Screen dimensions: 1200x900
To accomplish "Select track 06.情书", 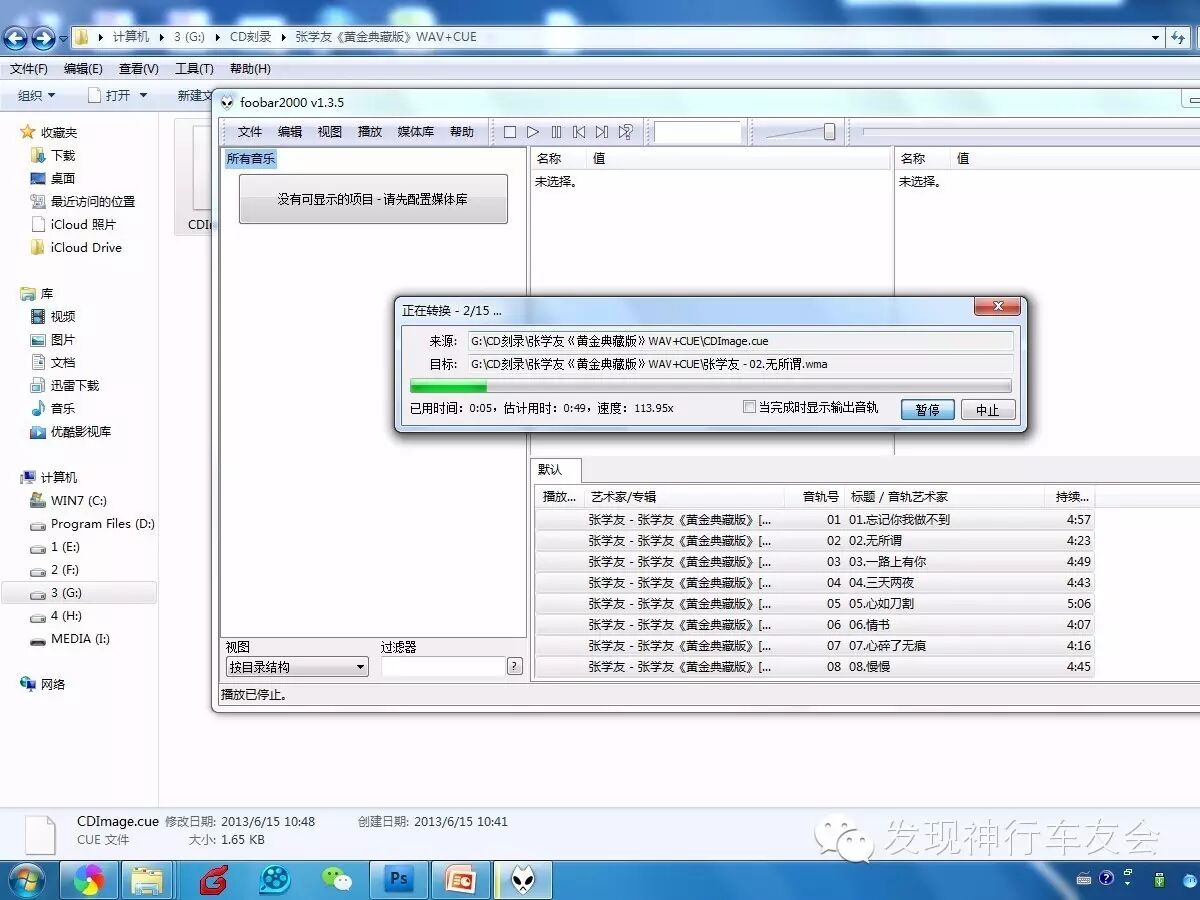I will pyautogui.click(x=814, y=625).
